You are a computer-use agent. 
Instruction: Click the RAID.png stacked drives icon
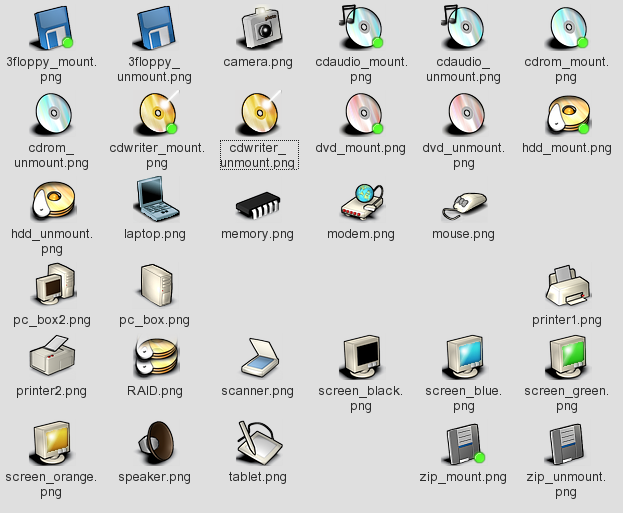pos(155,356)
